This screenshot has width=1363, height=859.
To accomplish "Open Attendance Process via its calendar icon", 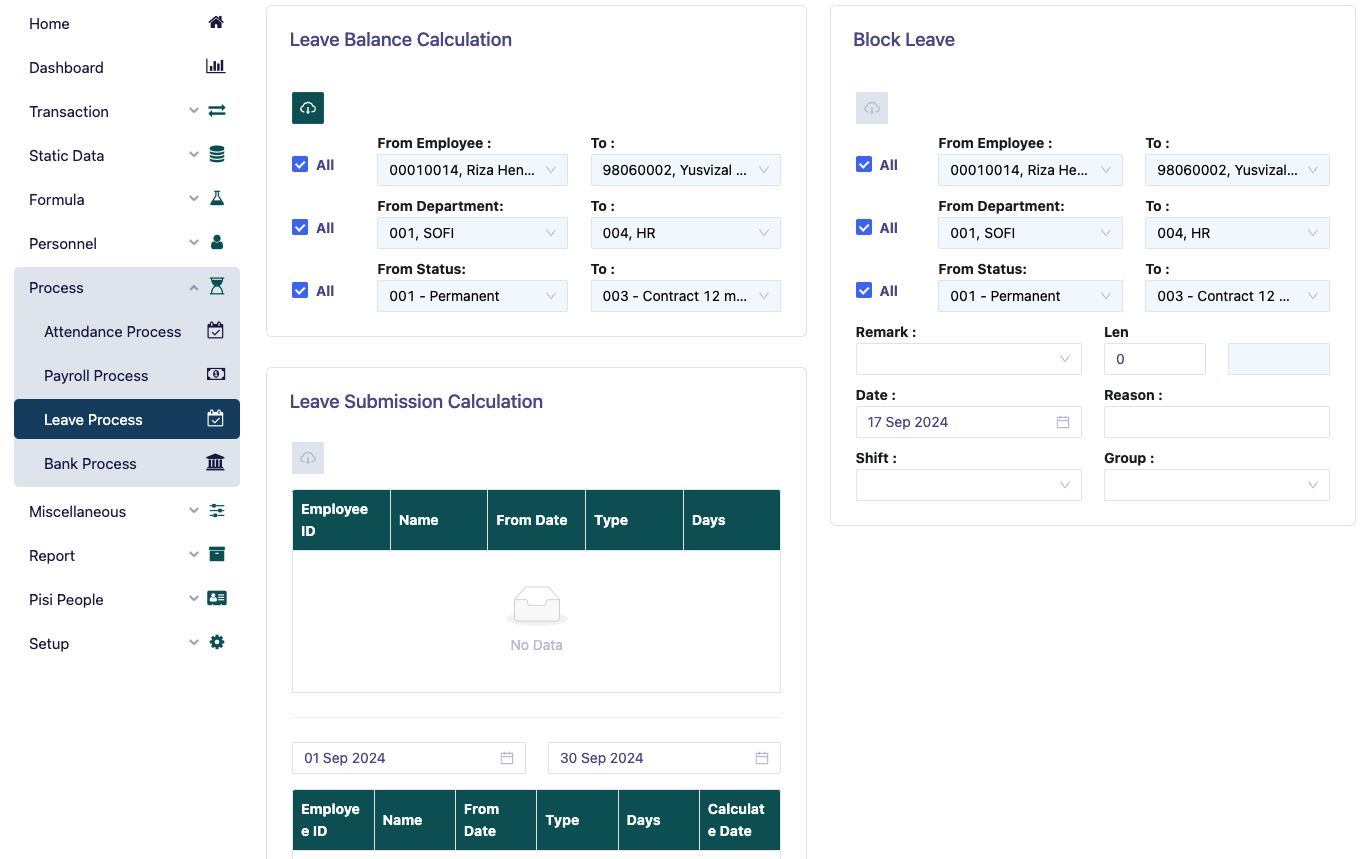I will point(216,331).
